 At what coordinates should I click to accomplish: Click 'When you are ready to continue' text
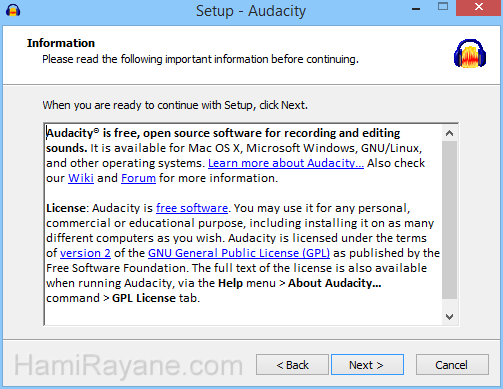pyautogui.click(x=175, y=105)
